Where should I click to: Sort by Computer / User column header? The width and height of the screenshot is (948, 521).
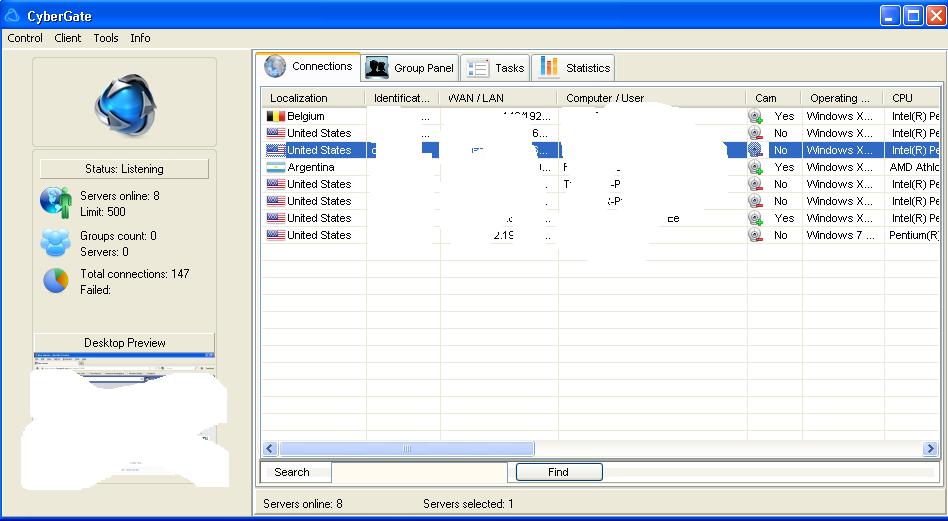pyautogui.click(x=651, y=98)
